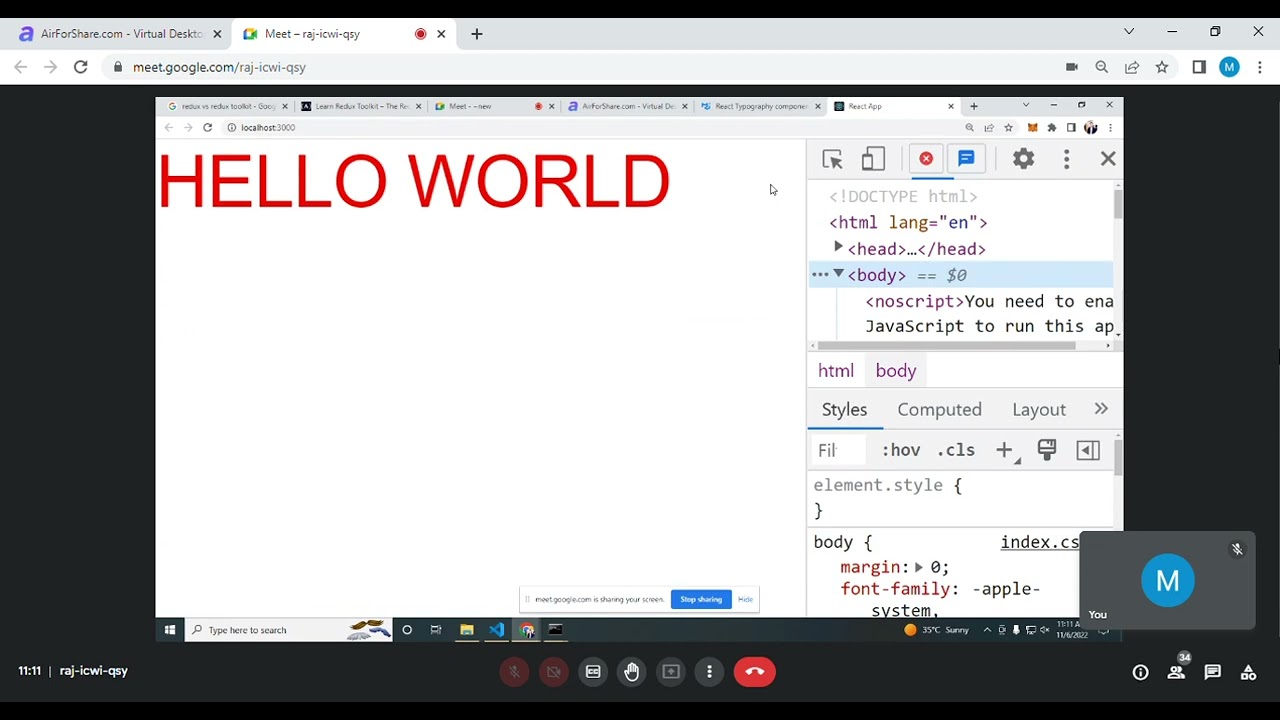The width and height of the screenshot is (1280, 720).
Task: Click Stop sharing button
Action: pos(701,599)
